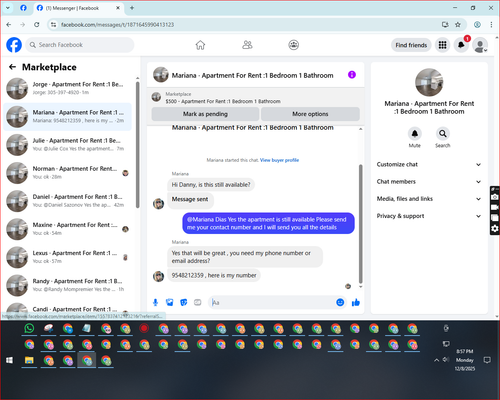Open the taskbar volume icon
The image size is (500, 400).
pyautogui.click(x=446, y=360)
